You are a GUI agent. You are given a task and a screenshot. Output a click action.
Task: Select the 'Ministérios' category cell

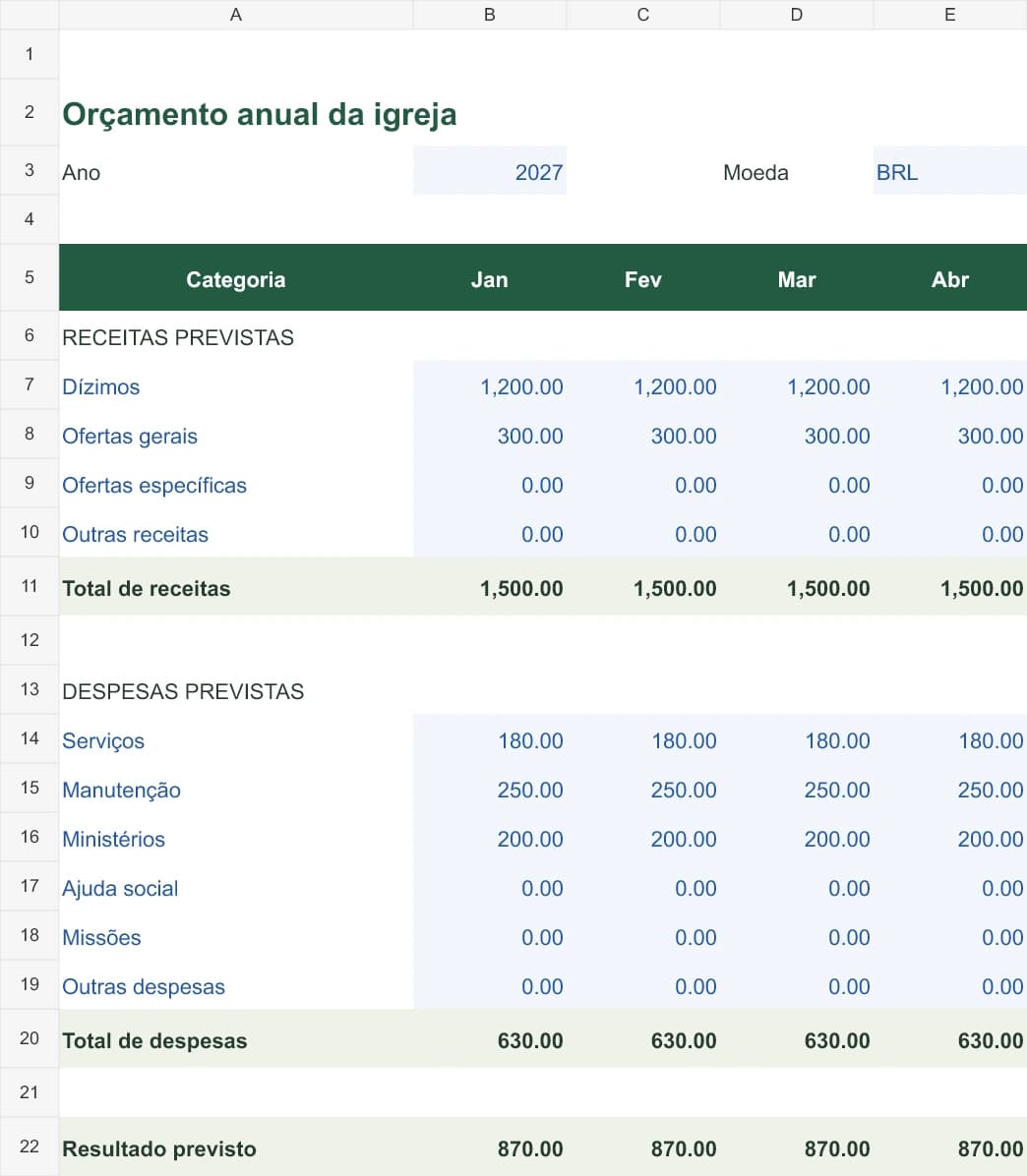point(235,838)
